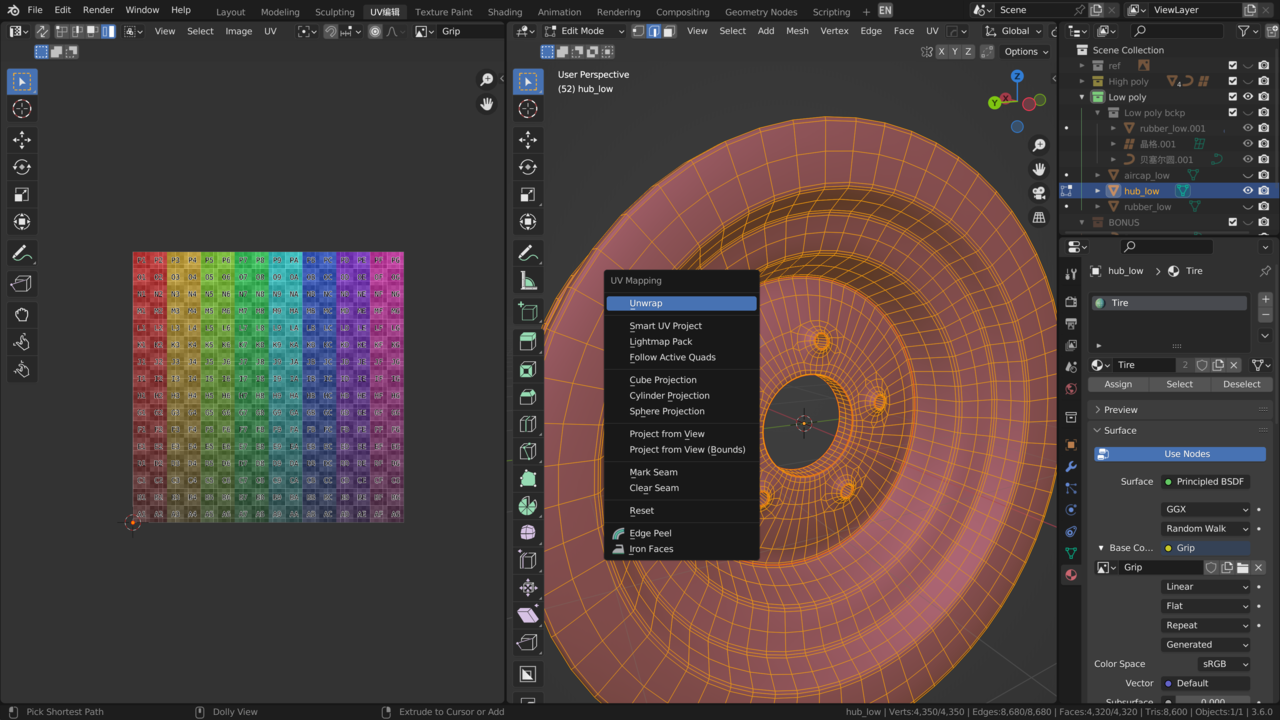
Task: Switch perspective/orthographic with the grid gizmo
Action: 1039,217
